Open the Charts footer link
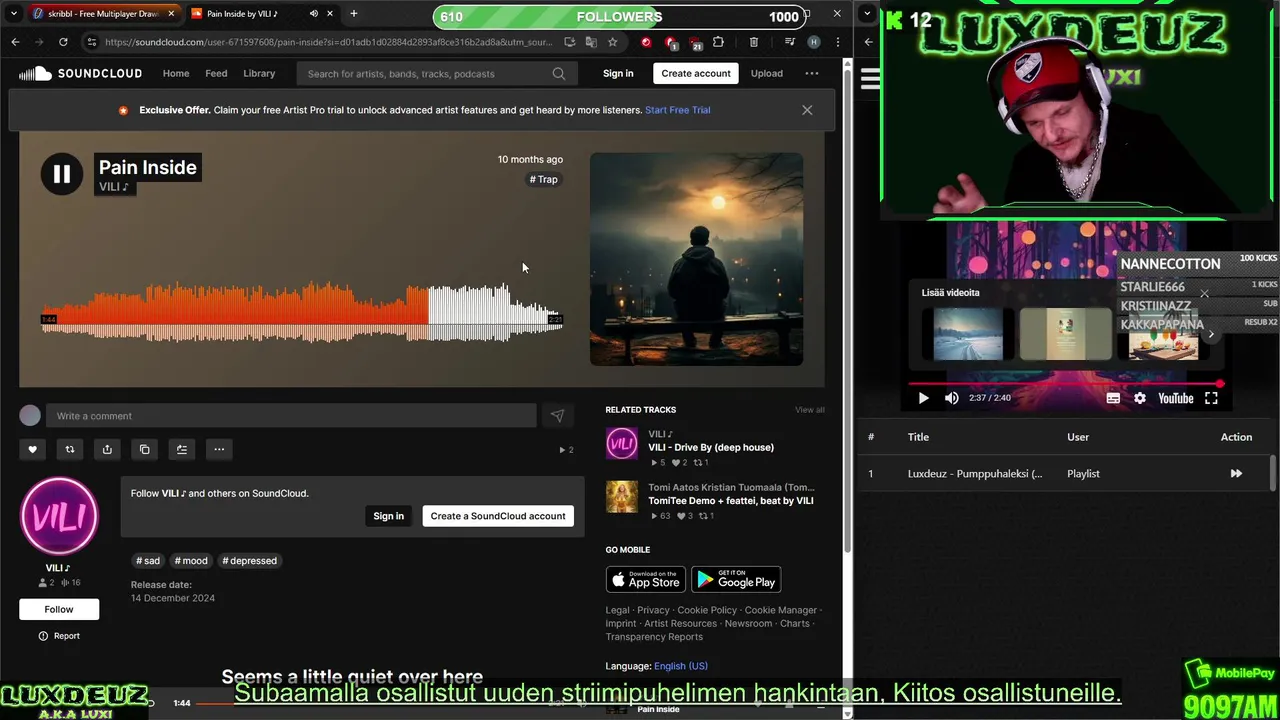1280x720 pixels. tap(795, 624)
